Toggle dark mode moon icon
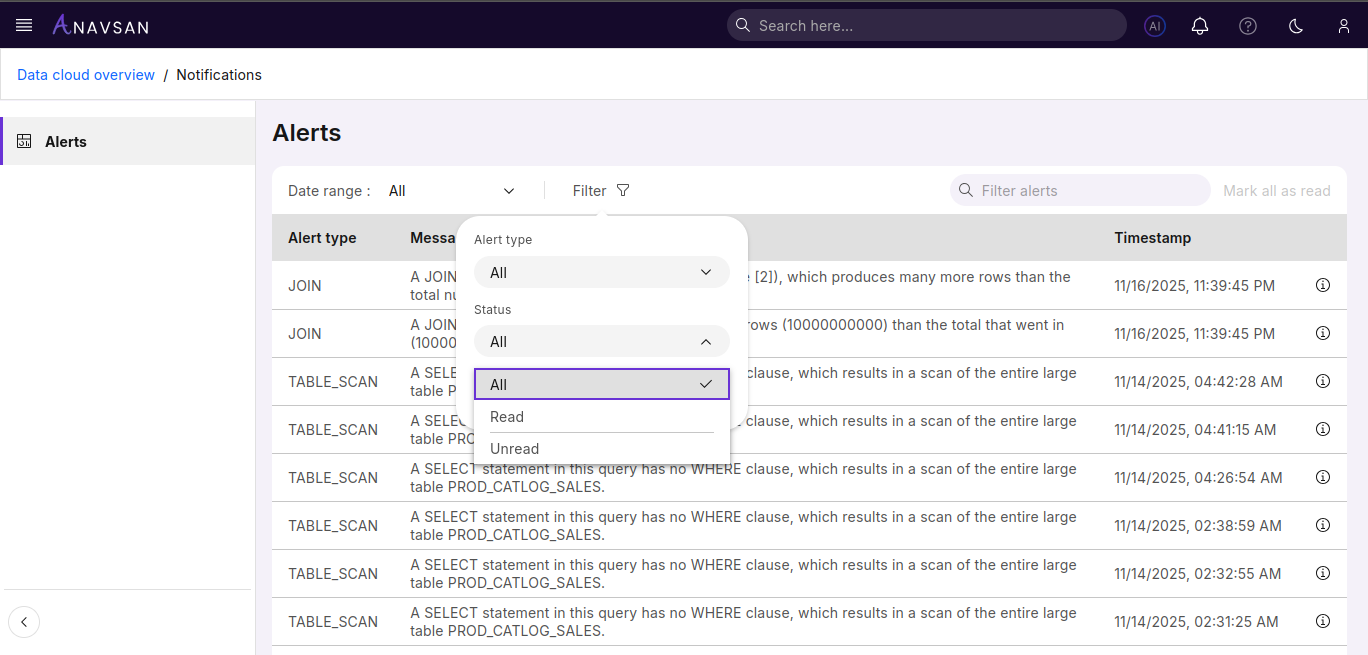Viewport: 1368px width, 655px height. [x=1296, y=26]
